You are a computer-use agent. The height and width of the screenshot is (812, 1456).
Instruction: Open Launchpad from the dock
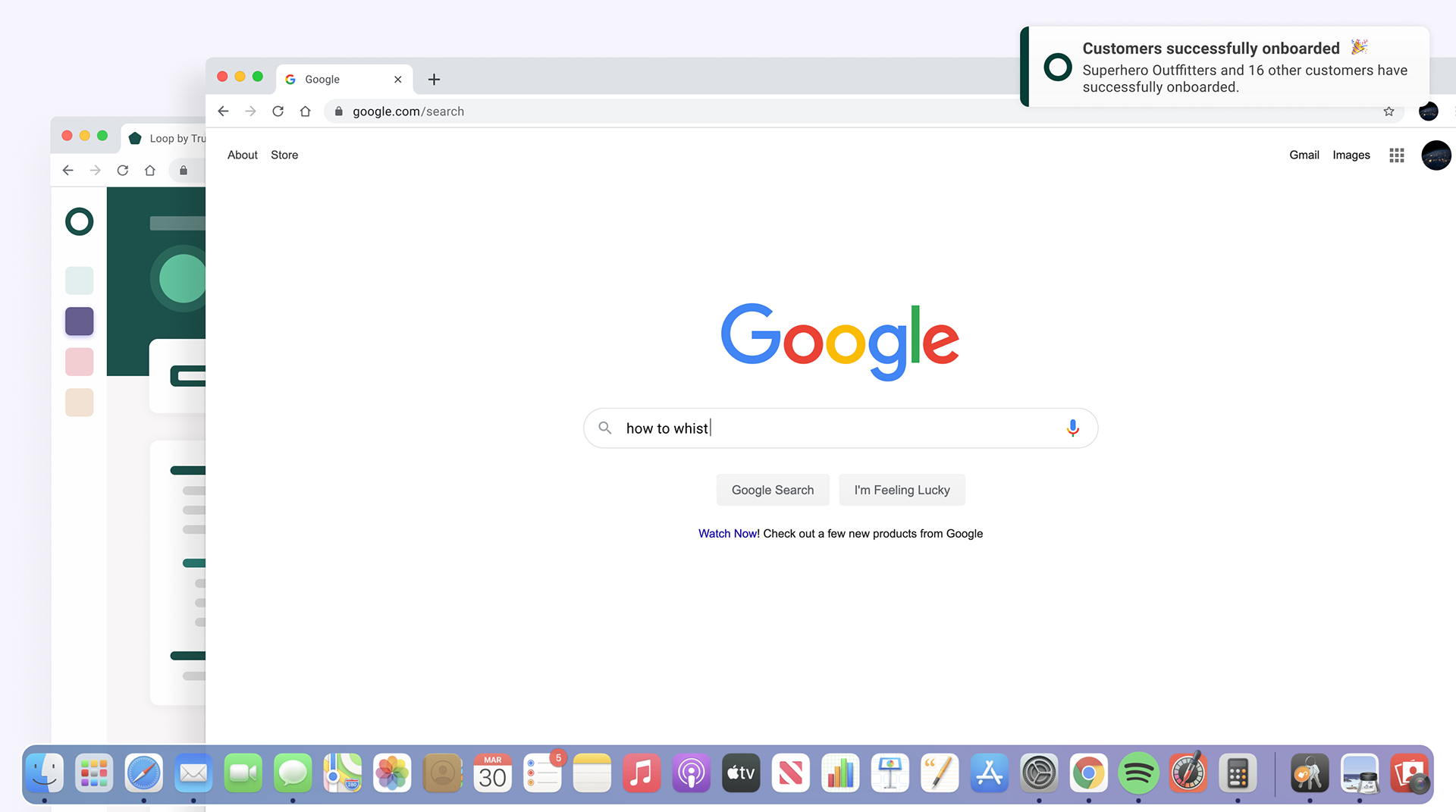(x=94, y=773)
